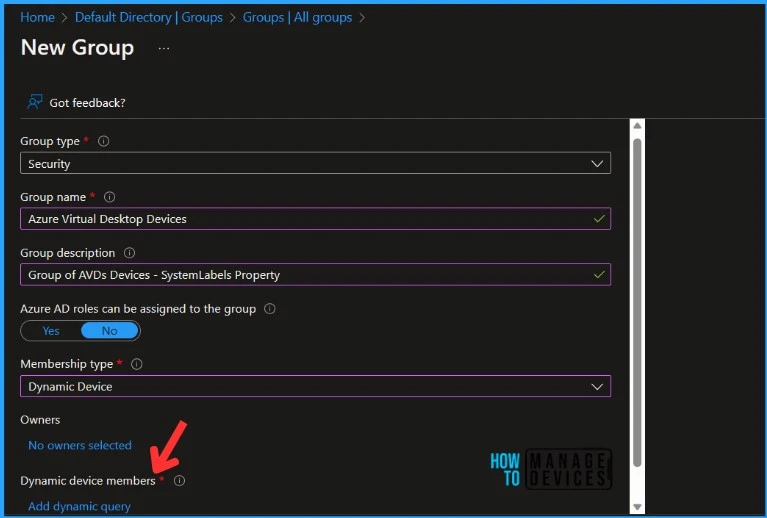Show info tooltip for Membership type

pyautogui.click(x=136, y=364)
